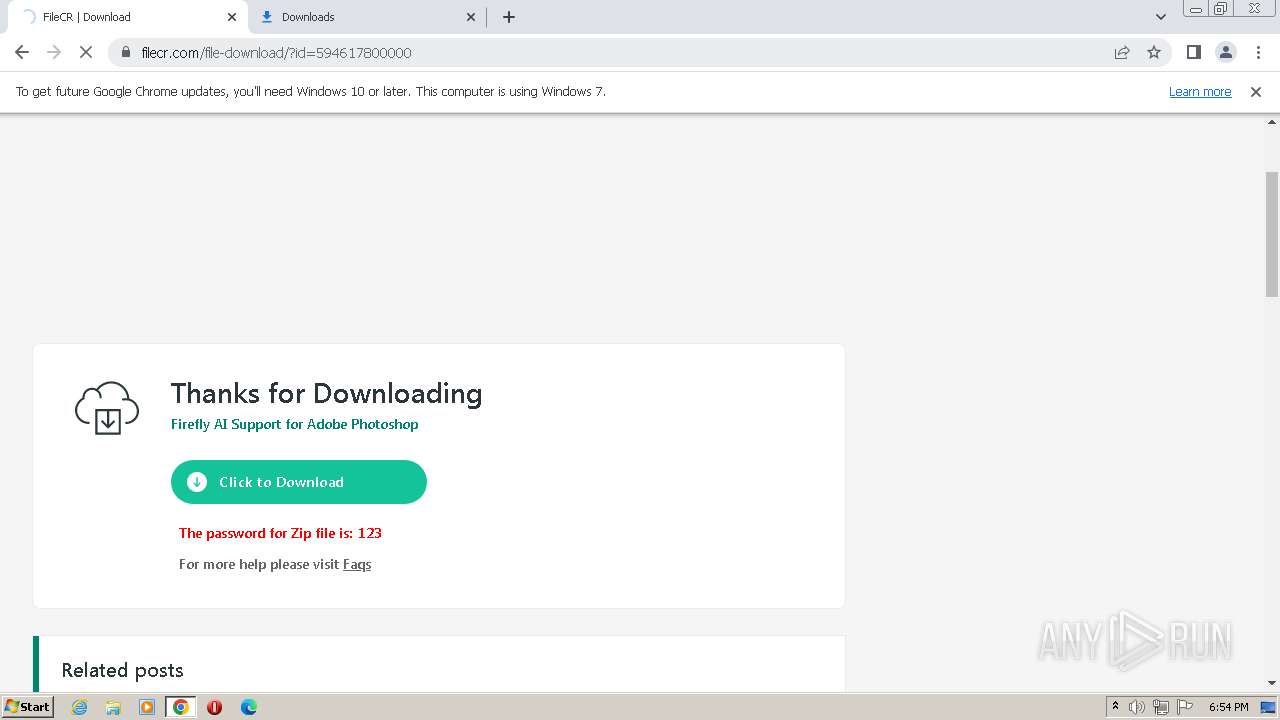Image resolution: width=1280 pixels, height=720 pixels.
Task: Open Windows Explorer from taskbar
Action: tap(113, 707)
